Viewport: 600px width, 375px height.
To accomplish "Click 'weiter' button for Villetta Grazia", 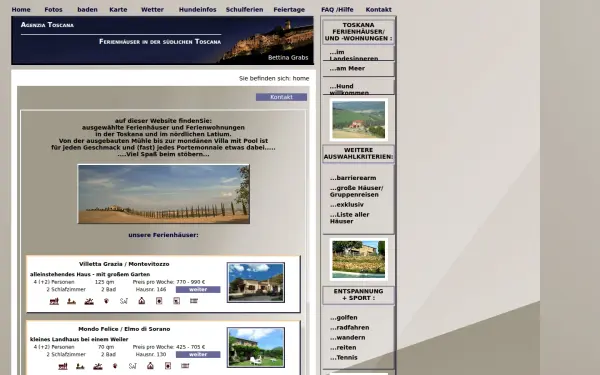I will (x=198, y=290).
